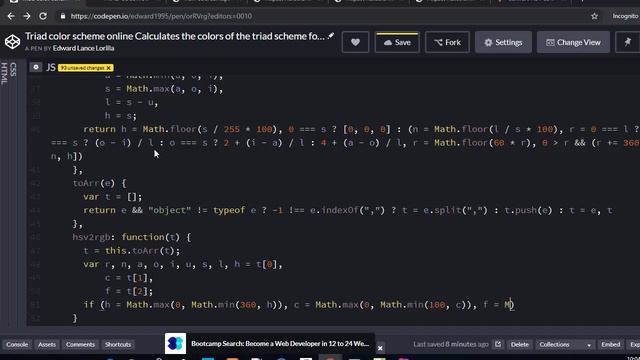The height and width of the screenshot is (360, 640).
Task: Go forward in the browser
Action: tap(27, 16)
